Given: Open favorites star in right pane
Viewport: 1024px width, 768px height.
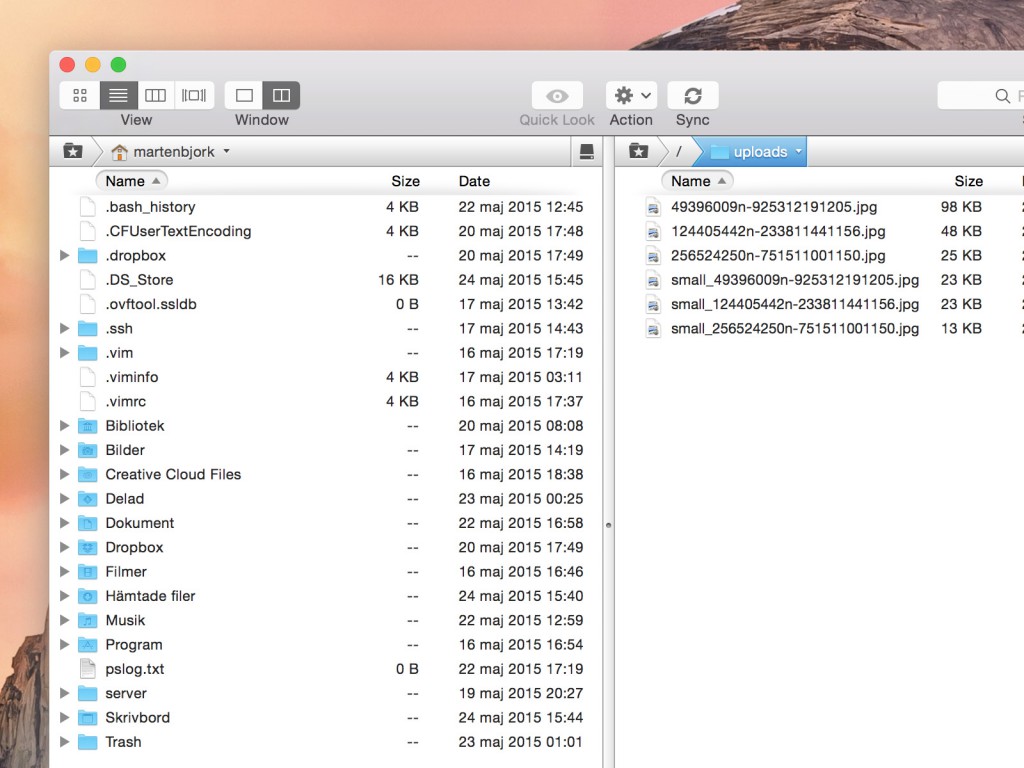Looking at the screenshot, I should point(637,151).
